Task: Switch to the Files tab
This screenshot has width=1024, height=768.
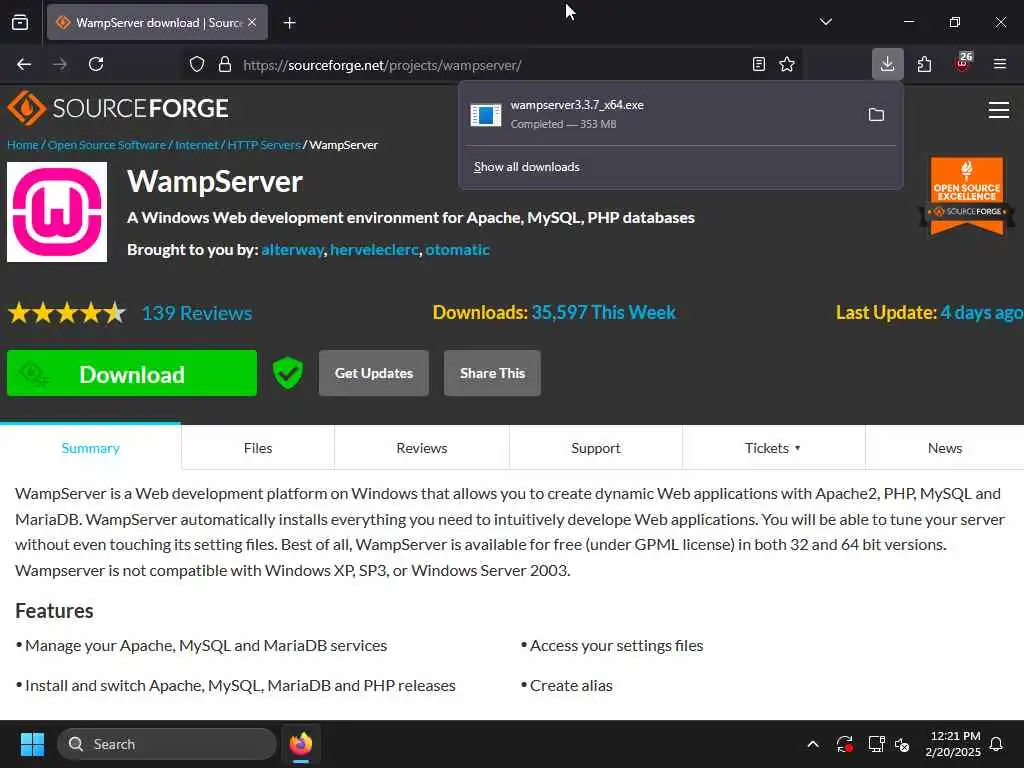Action: [x=258, y=448]
